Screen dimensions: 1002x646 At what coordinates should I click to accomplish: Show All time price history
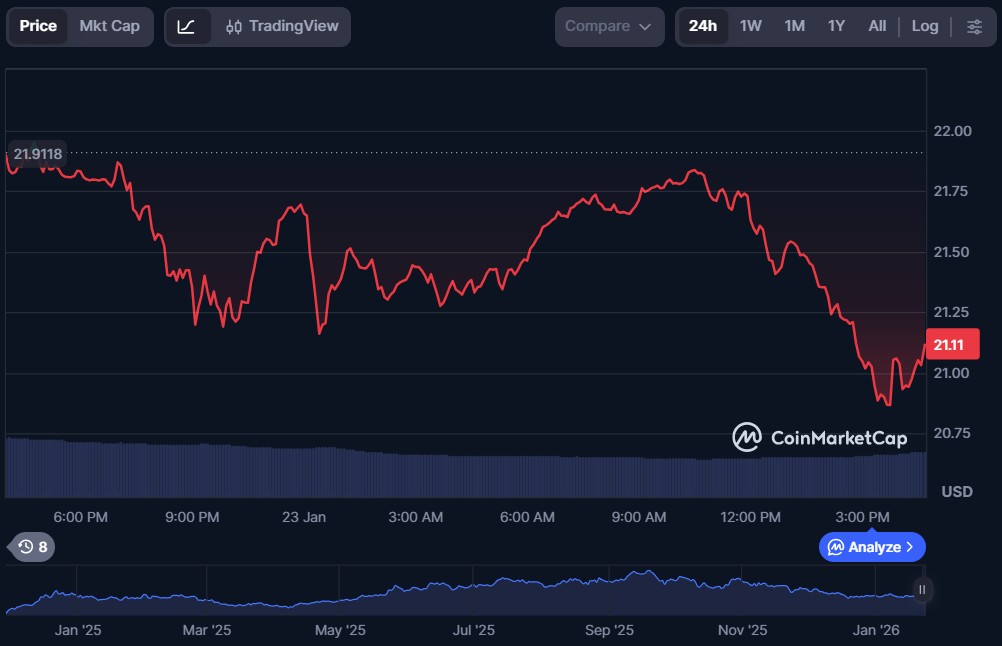pyautogui.click(x=877, y=27)
